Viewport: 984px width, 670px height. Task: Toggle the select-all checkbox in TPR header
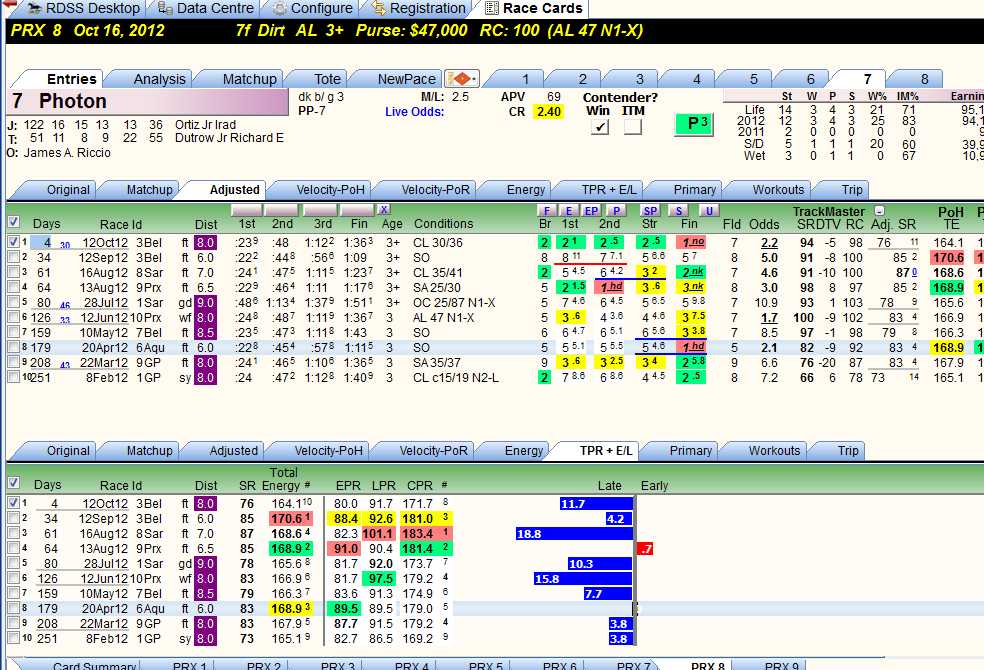point(13,482)
